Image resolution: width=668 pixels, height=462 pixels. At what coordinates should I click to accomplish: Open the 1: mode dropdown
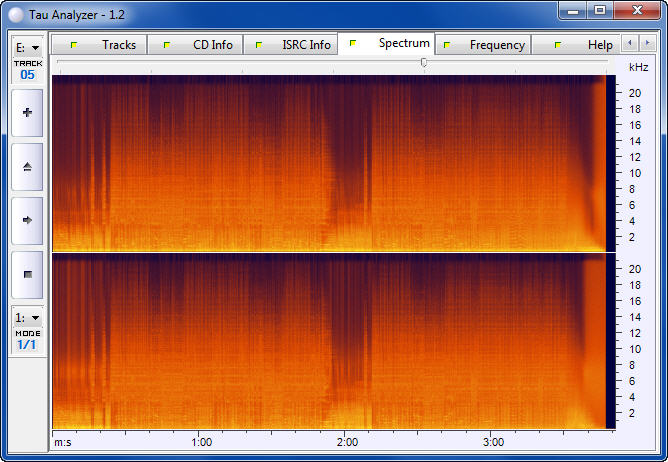27,317
